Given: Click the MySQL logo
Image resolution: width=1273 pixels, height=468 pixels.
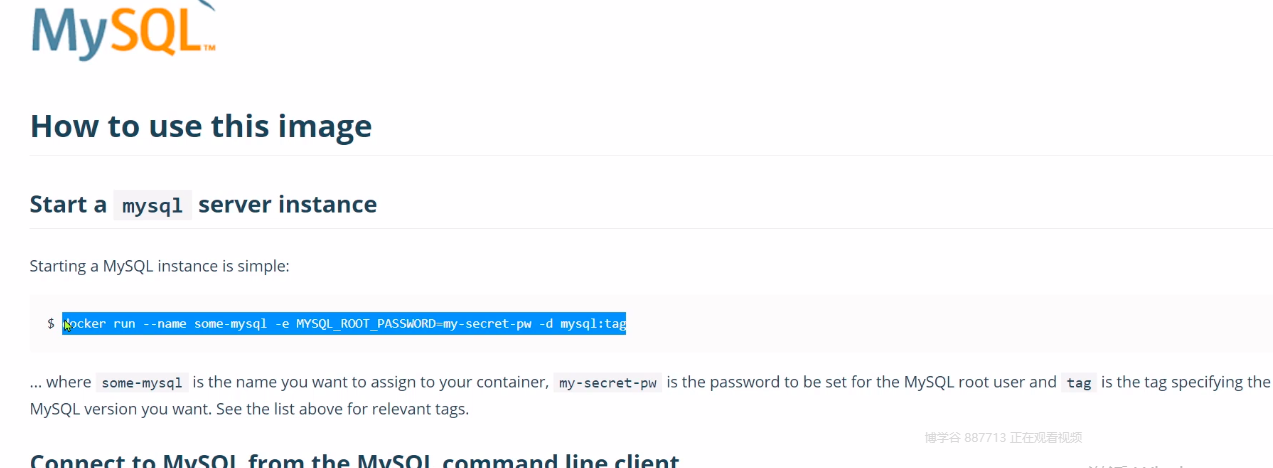Looking at the screenshot, I should pyautogui.click(x=123, y=30).
